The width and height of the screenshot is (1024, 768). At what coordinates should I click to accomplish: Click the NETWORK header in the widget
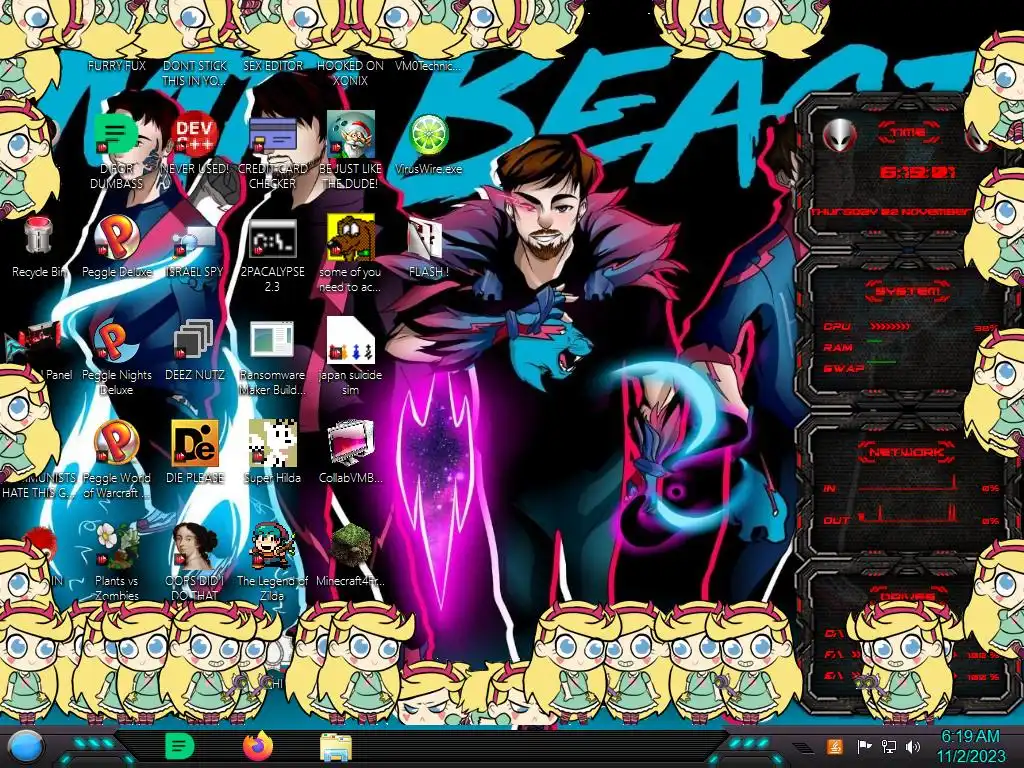pyautogui.click(x=906, y=452)
